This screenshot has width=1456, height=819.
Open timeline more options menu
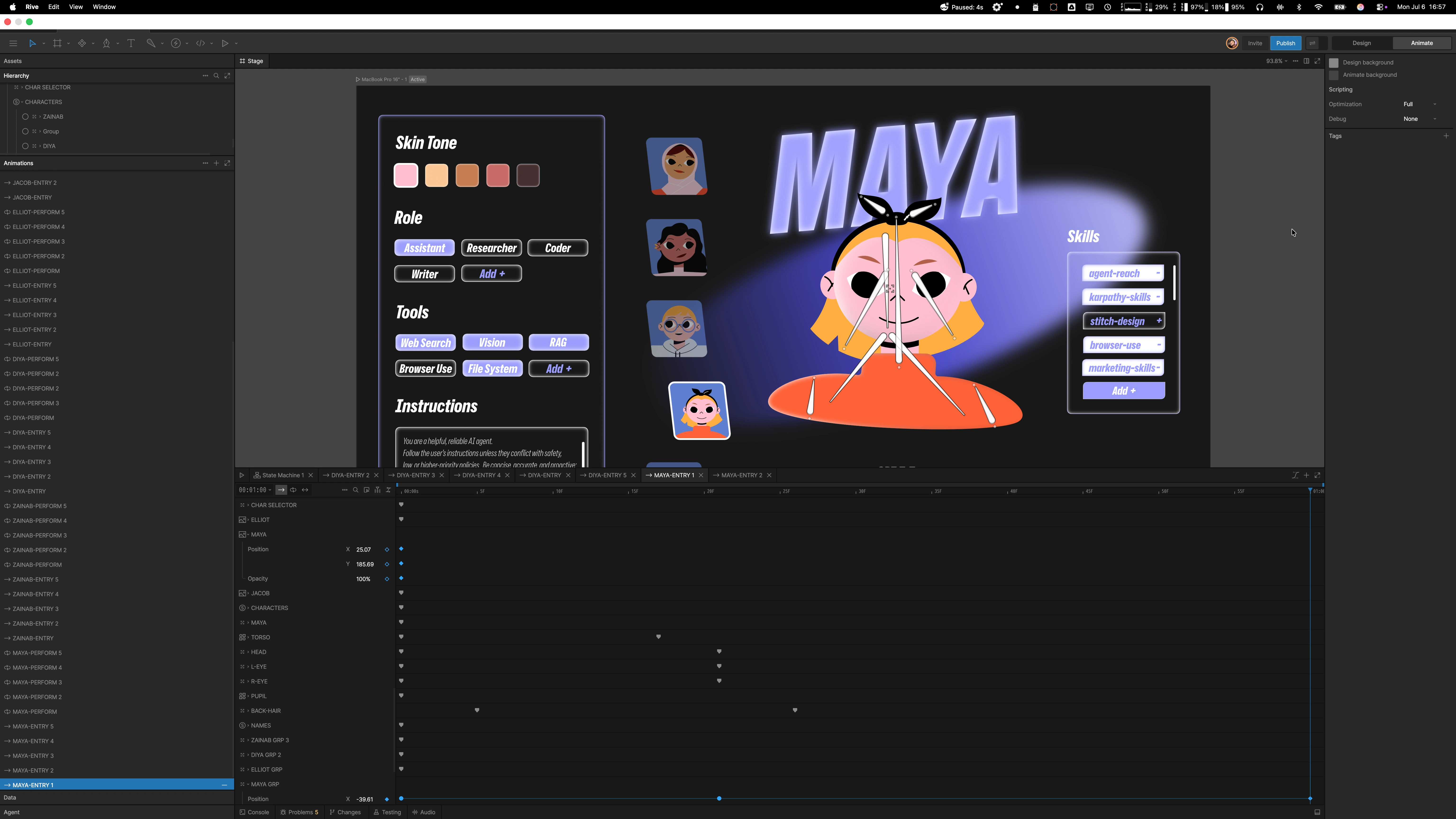click(x=345, y=490)
